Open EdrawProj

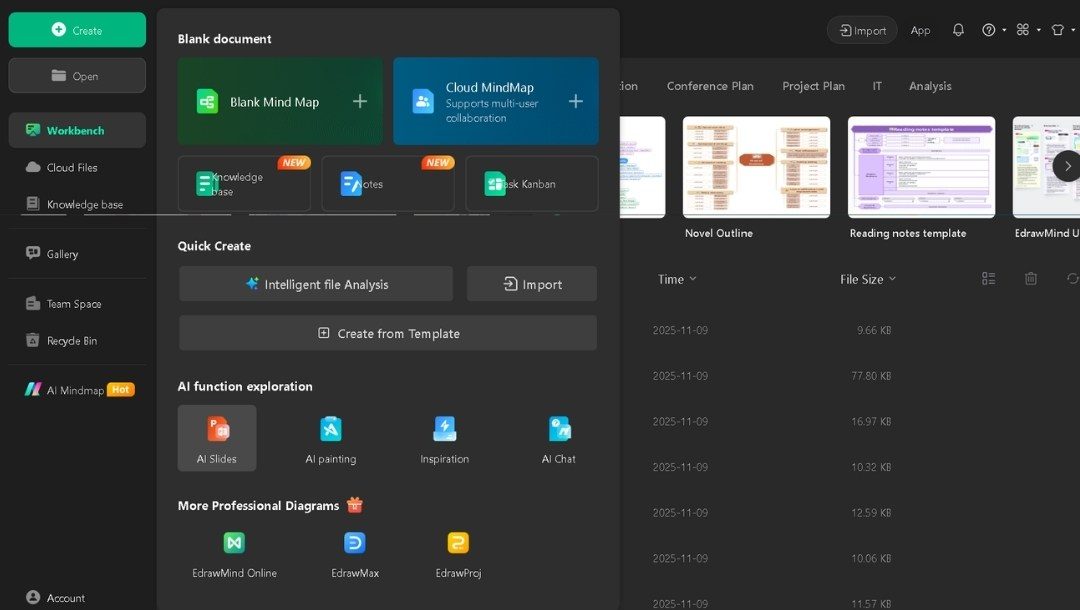tap(457, 550)
